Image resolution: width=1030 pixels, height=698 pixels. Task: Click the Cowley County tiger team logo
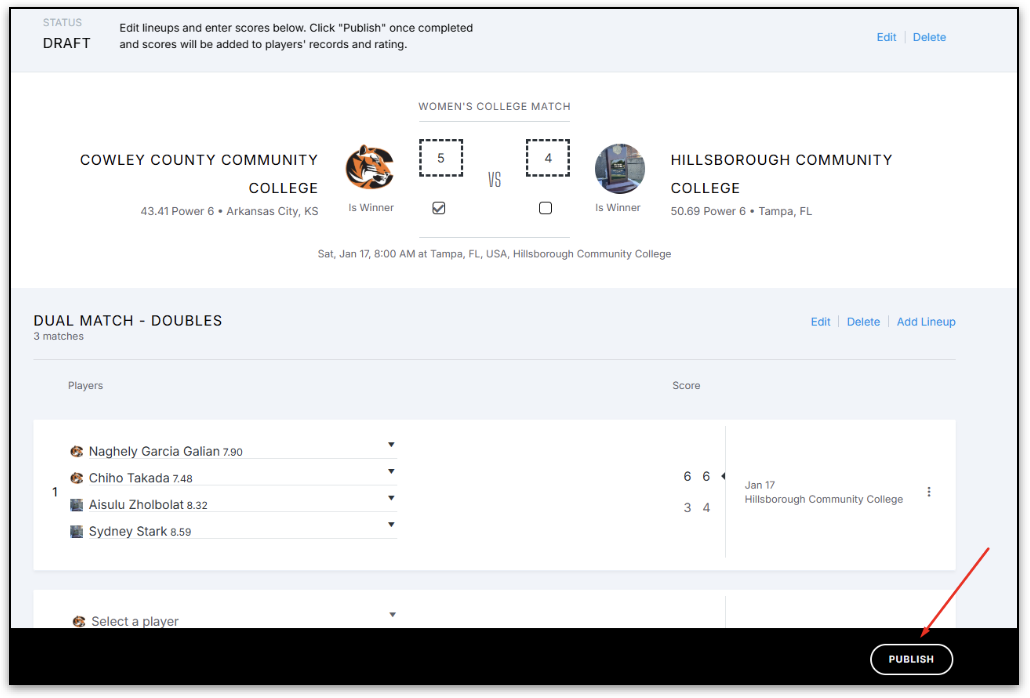tap(370, 167)
